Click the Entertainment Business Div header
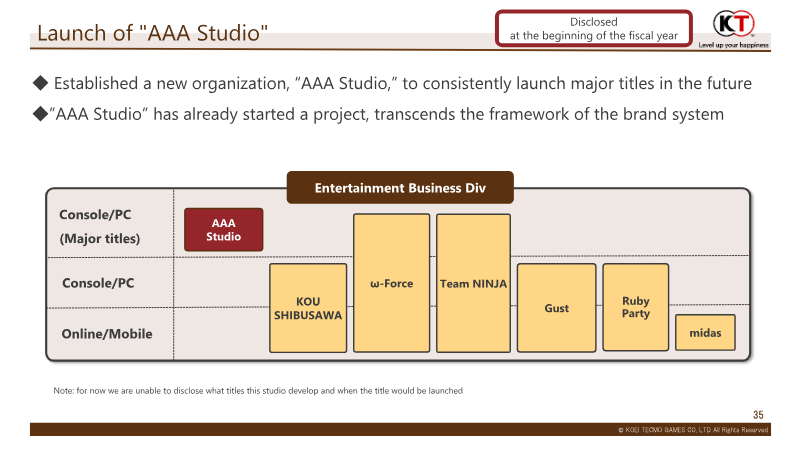Image resolution: width=800 pixels, height=449 pixels. tap(399, 188)
